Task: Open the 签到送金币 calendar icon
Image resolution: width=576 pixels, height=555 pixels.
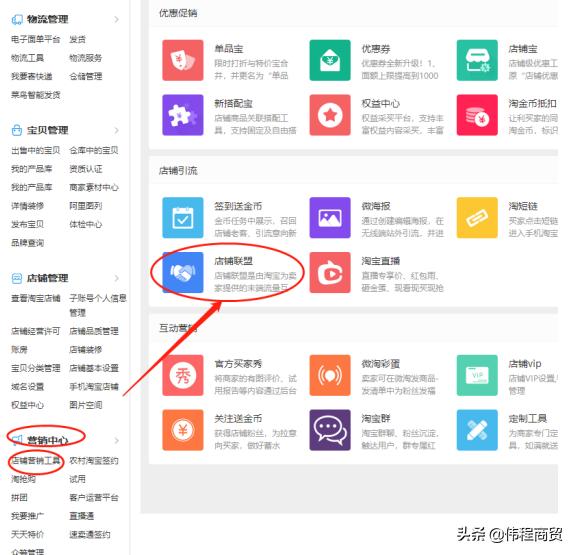Action: [x=183, y=217]
